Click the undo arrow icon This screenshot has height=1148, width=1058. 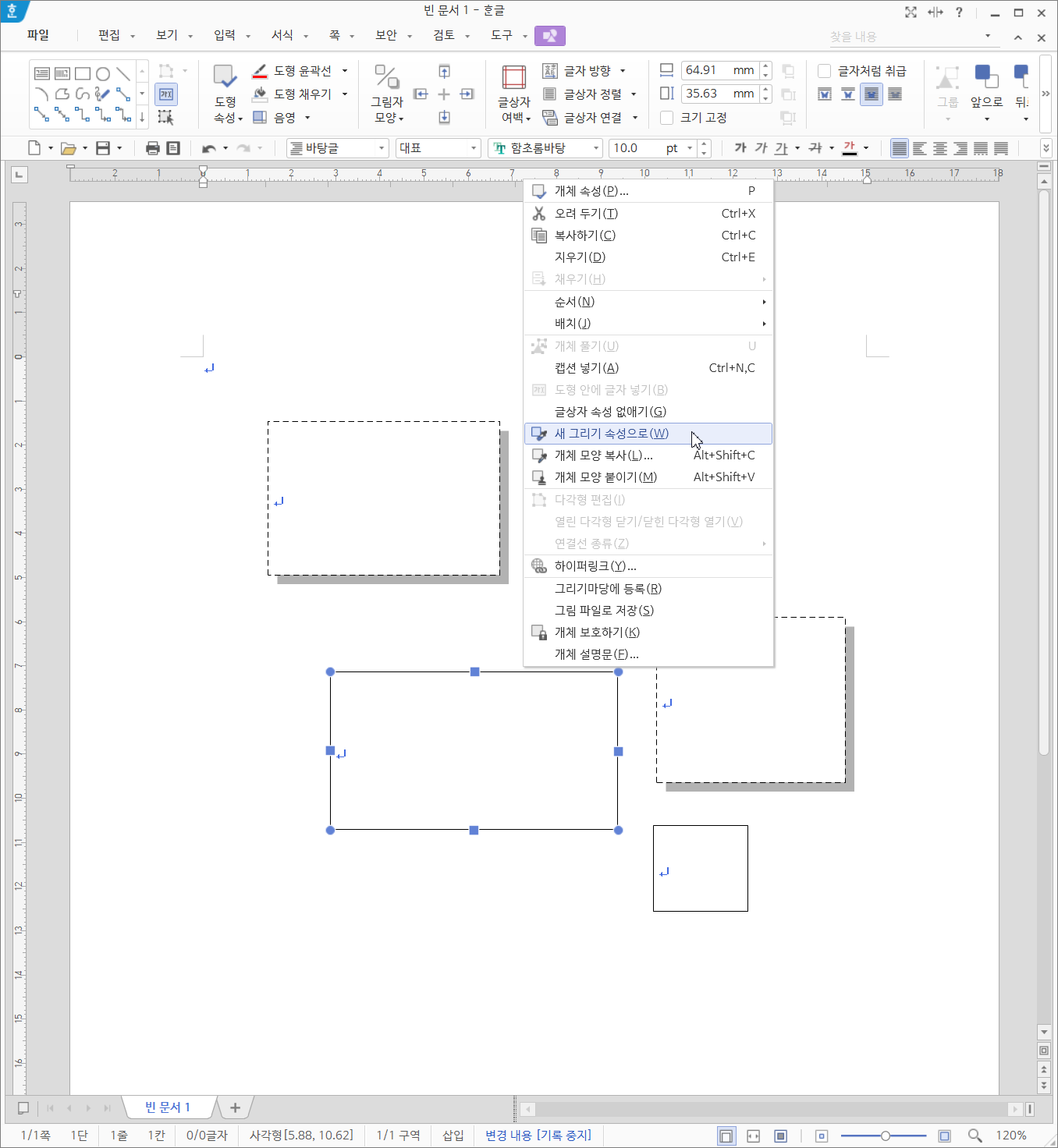pyautogui.click(x=208, y=148)
